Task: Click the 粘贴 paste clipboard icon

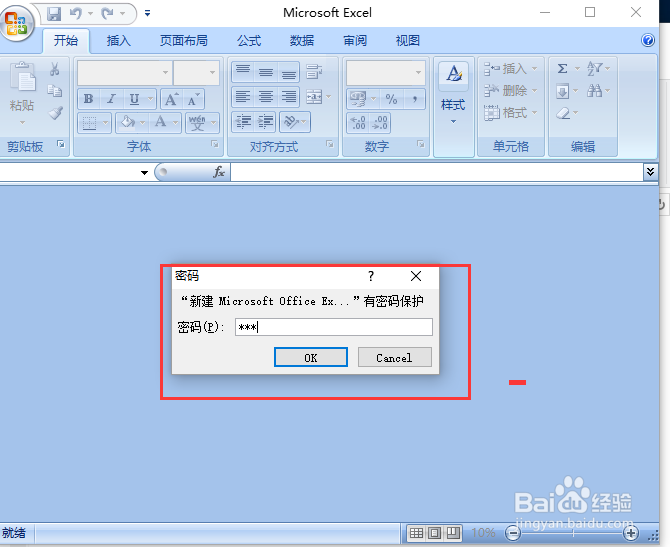Action: click(x=22, y=78)
